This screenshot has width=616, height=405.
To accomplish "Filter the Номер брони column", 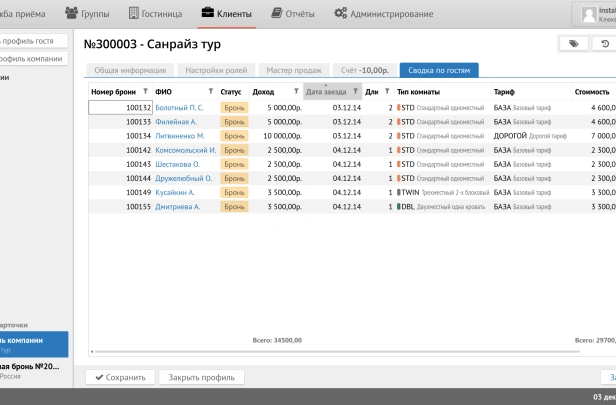I will pos(145,92).
